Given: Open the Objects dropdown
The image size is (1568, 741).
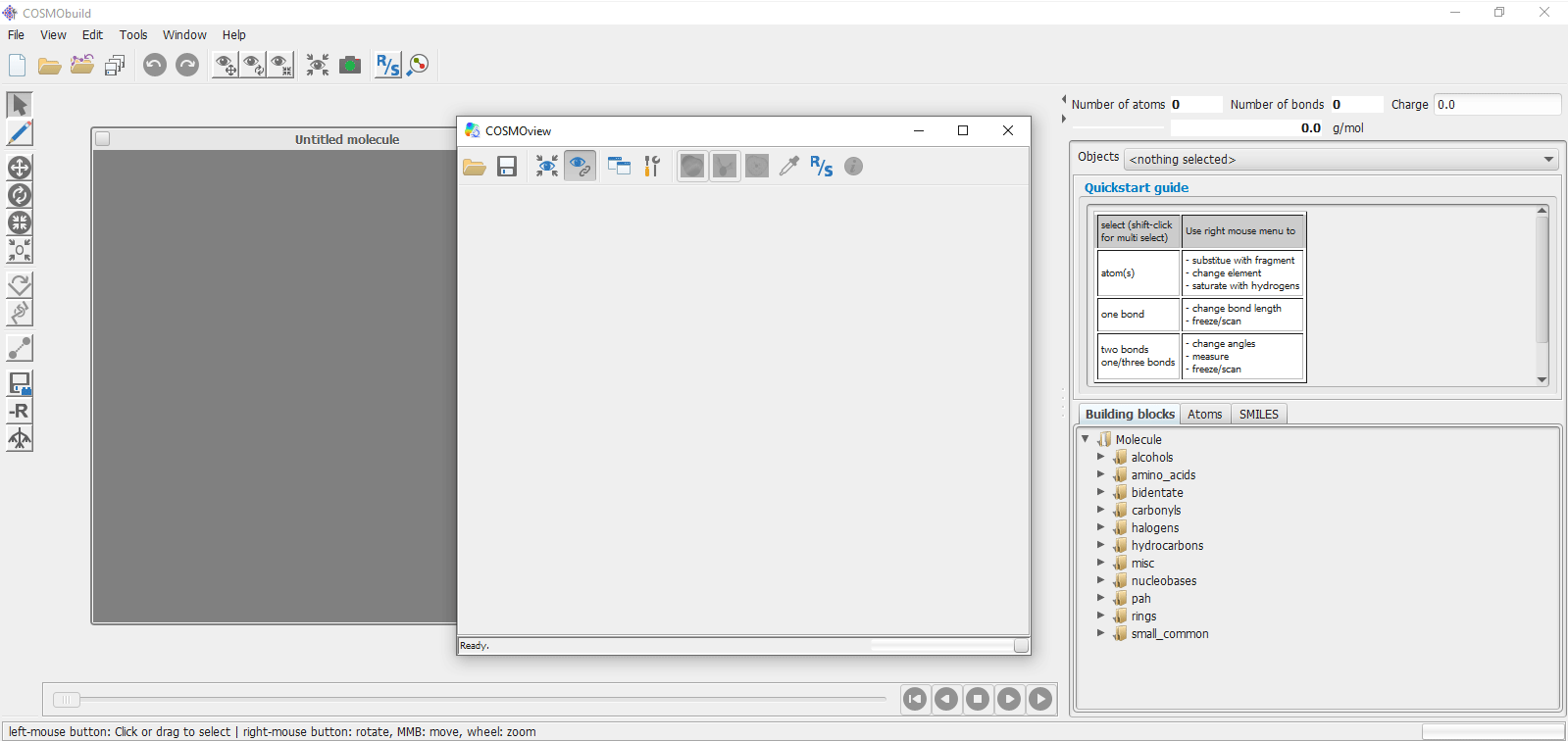Looking at the screenshot, I should [1340, 159].
